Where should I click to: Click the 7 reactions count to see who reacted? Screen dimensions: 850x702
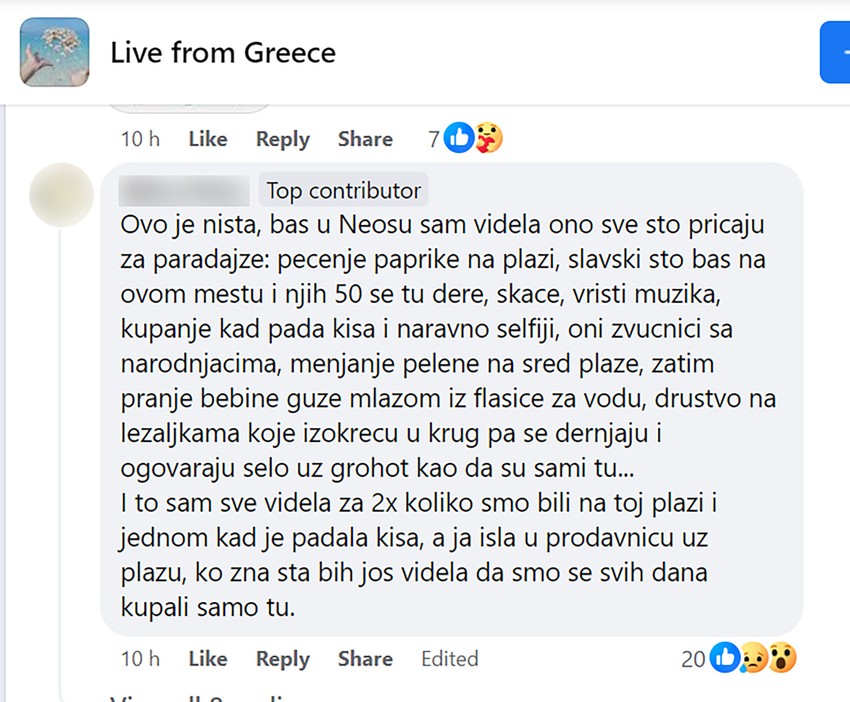436,138
